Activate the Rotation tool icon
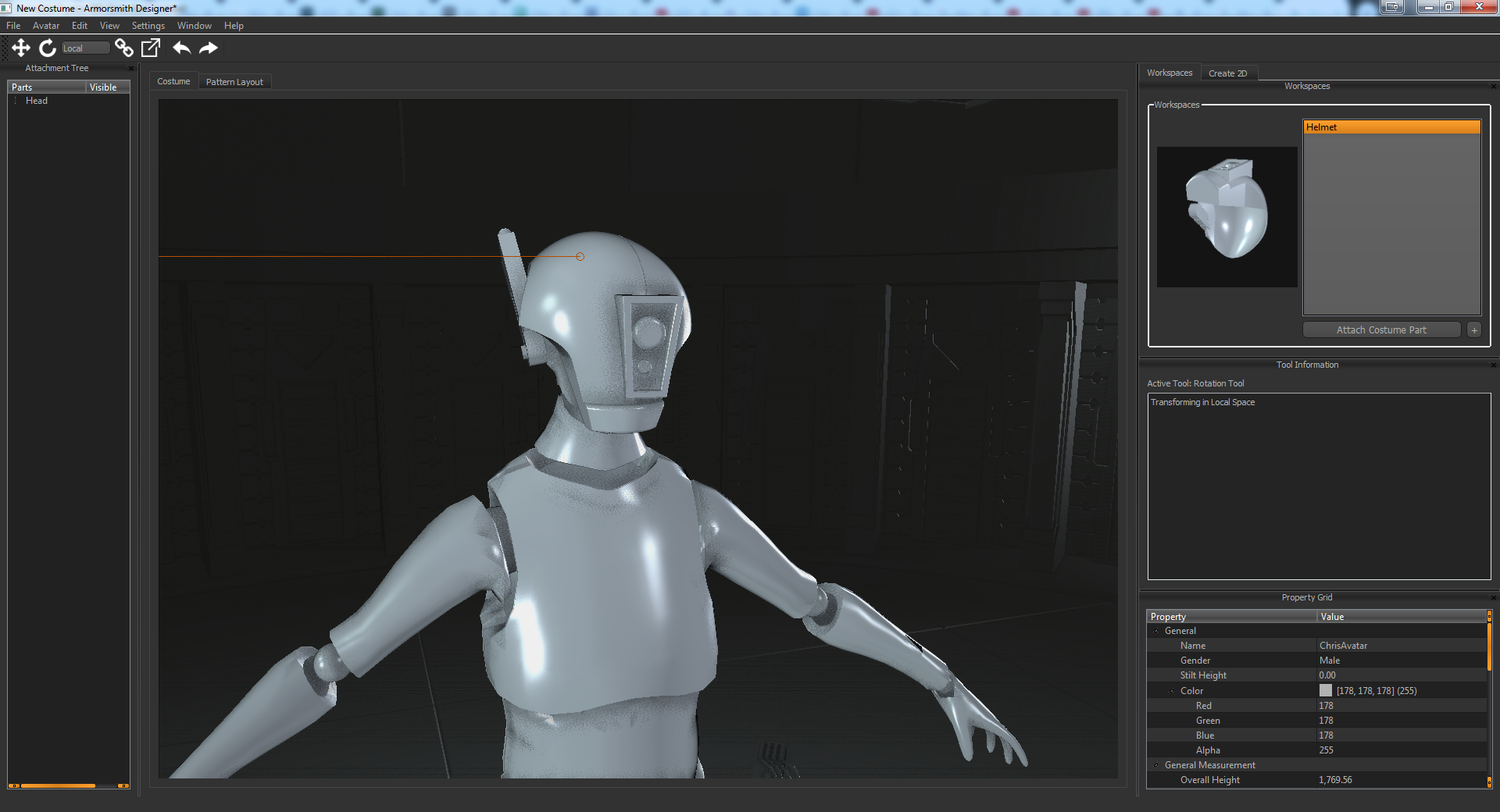Screen dimensions: 1500x812 (x=48, y=48)
